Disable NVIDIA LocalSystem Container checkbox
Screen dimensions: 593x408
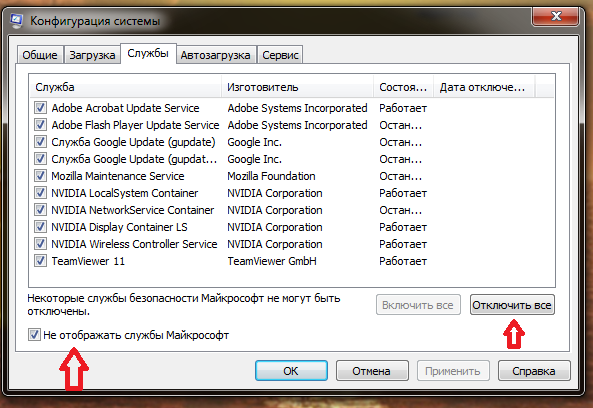click(x=40, y=193)
